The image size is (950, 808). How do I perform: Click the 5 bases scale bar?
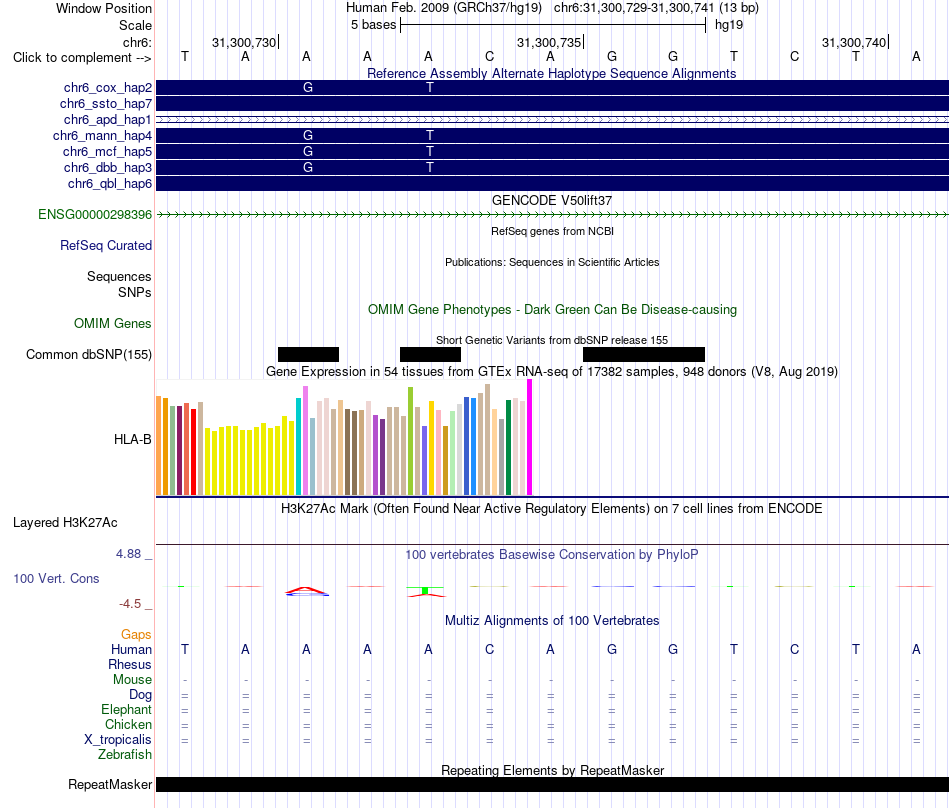pos(553,25)
